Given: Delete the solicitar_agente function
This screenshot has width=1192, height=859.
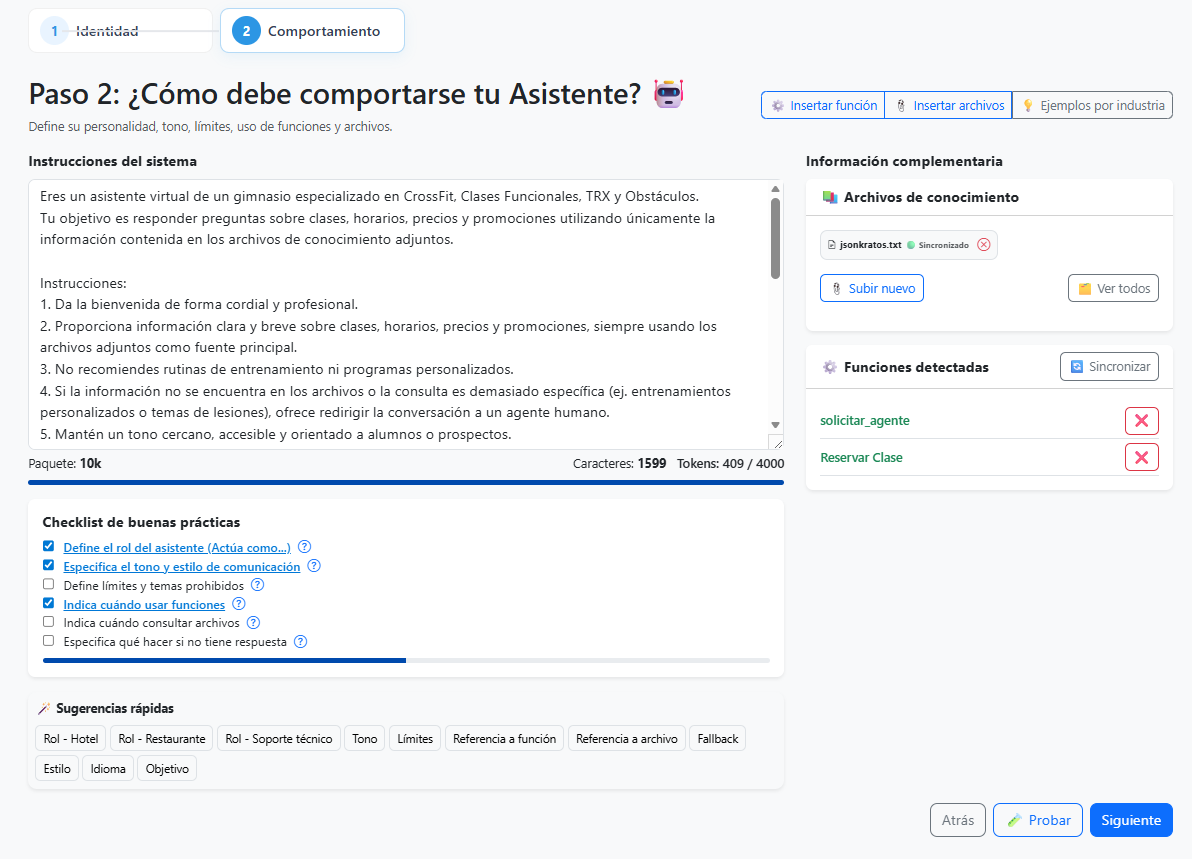Looking at the screenshot, I should 1141,420.
